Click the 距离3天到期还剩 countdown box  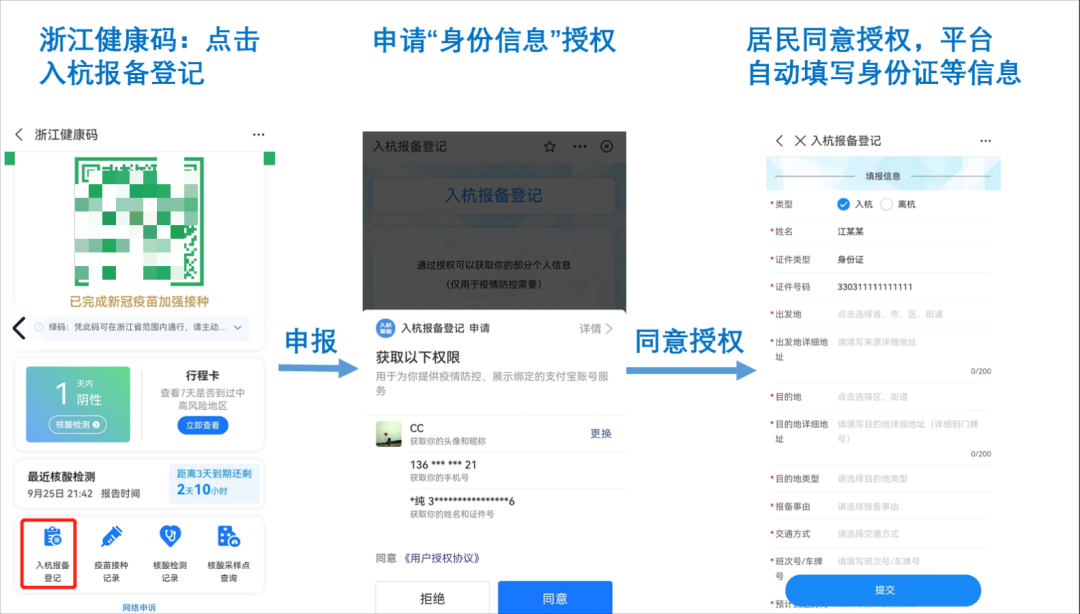point(214,482)
